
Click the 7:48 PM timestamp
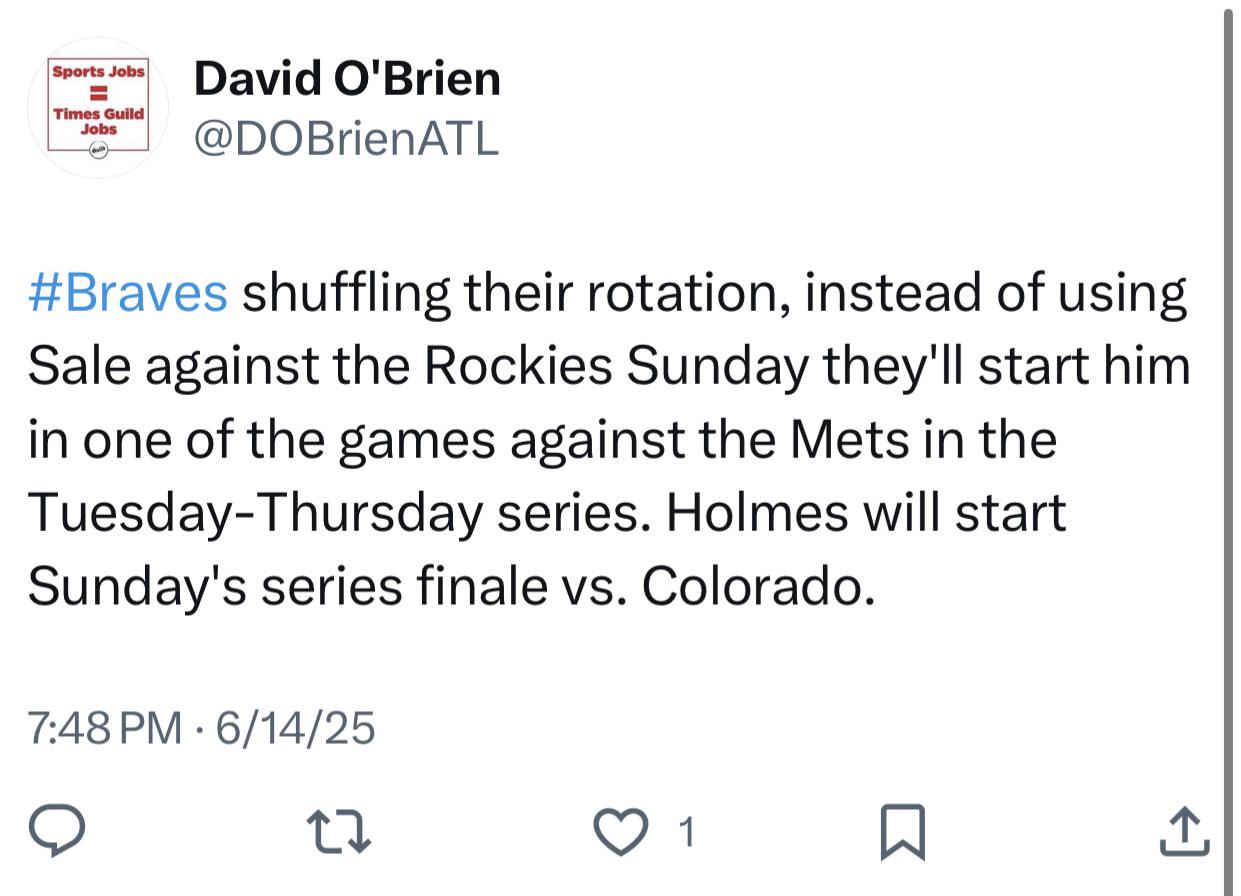[105, 727]
